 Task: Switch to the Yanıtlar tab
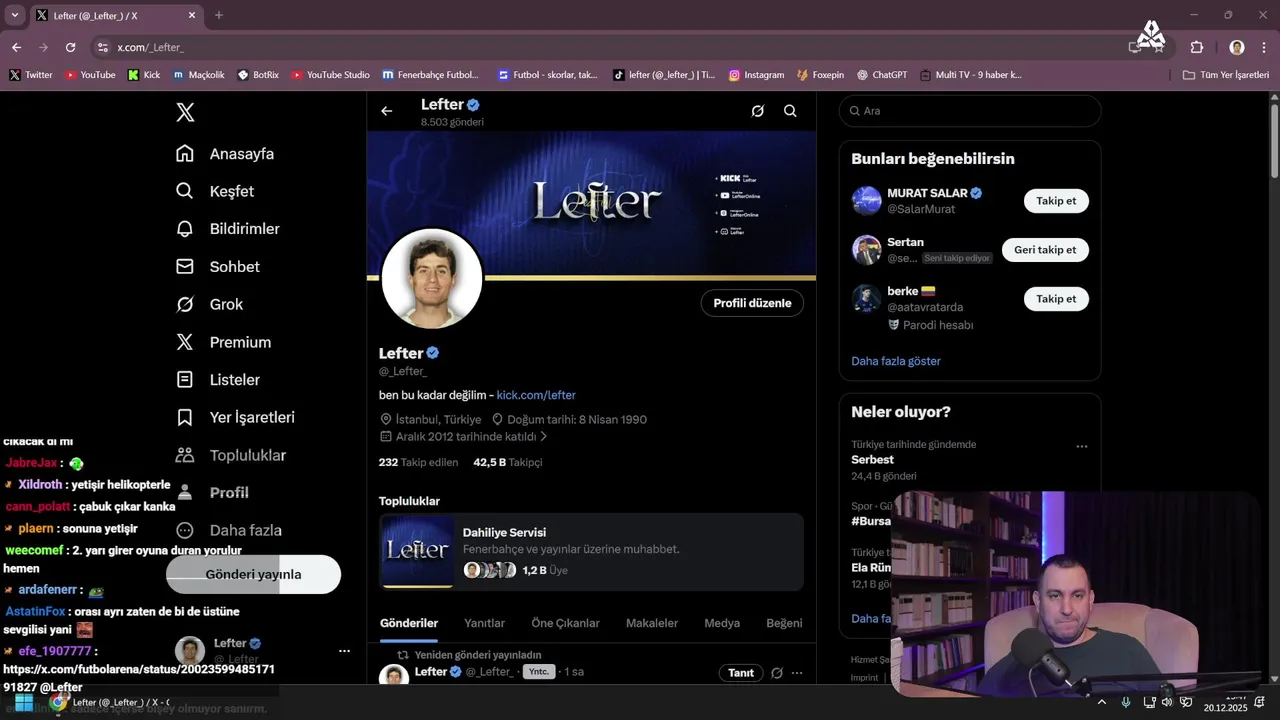click(x=484, y=623)
